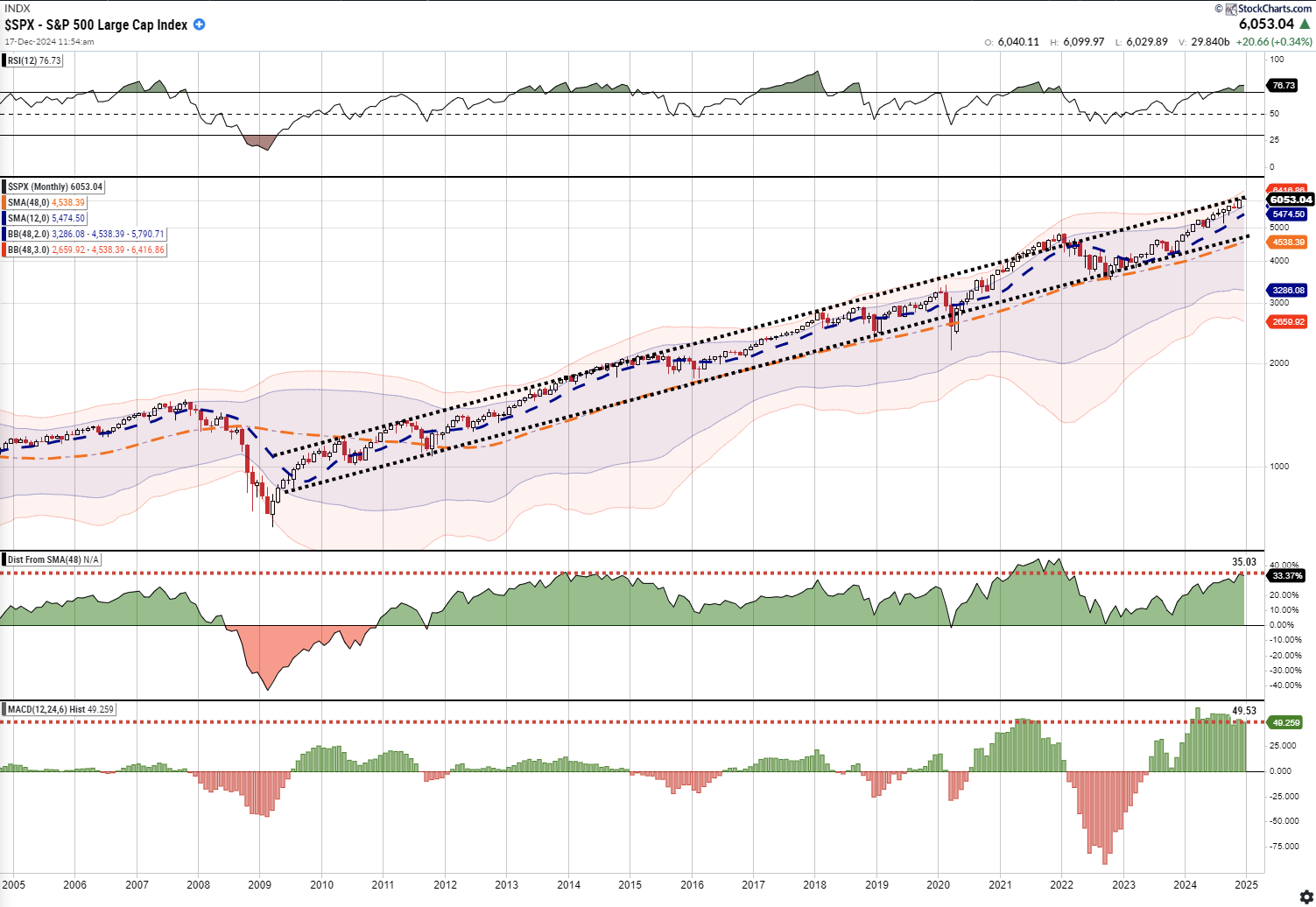Click the 25.000 MACD axis label
This screenshot has height=907, width=1316.
pyautogui.click(x=1284, y=746)
